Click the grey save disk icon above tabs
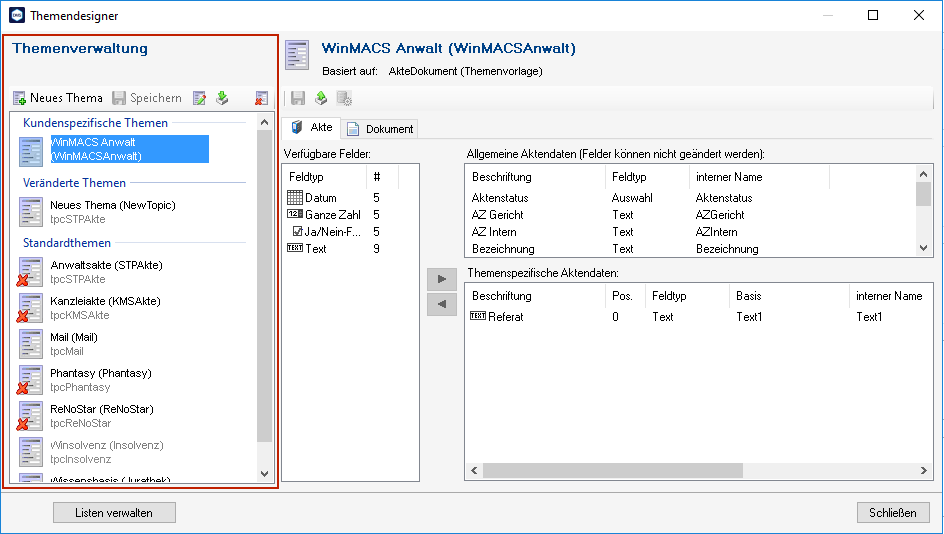Image resolution: width=944 pixels, height=534 pixels. click(298, 98)
